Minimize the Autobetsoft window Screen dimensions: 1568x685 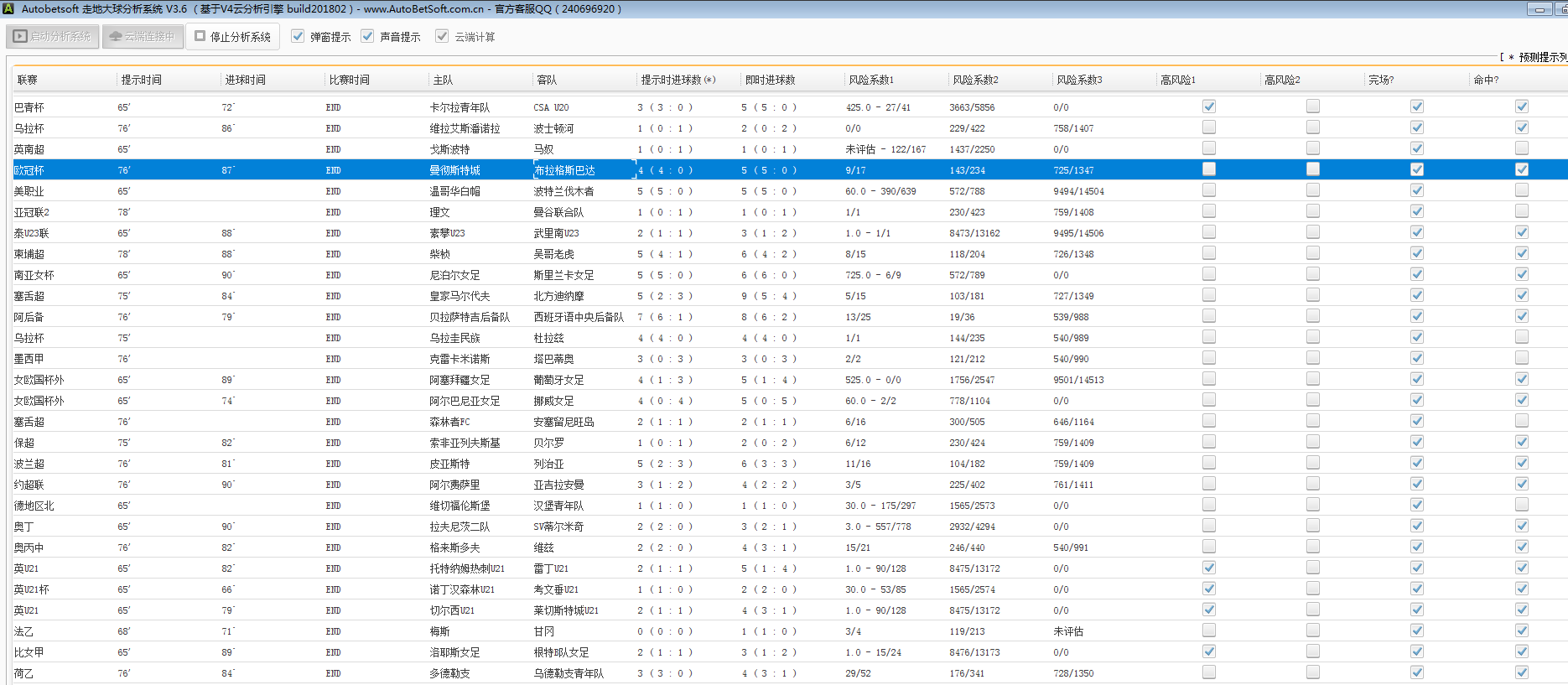(x=1539, y=9)
